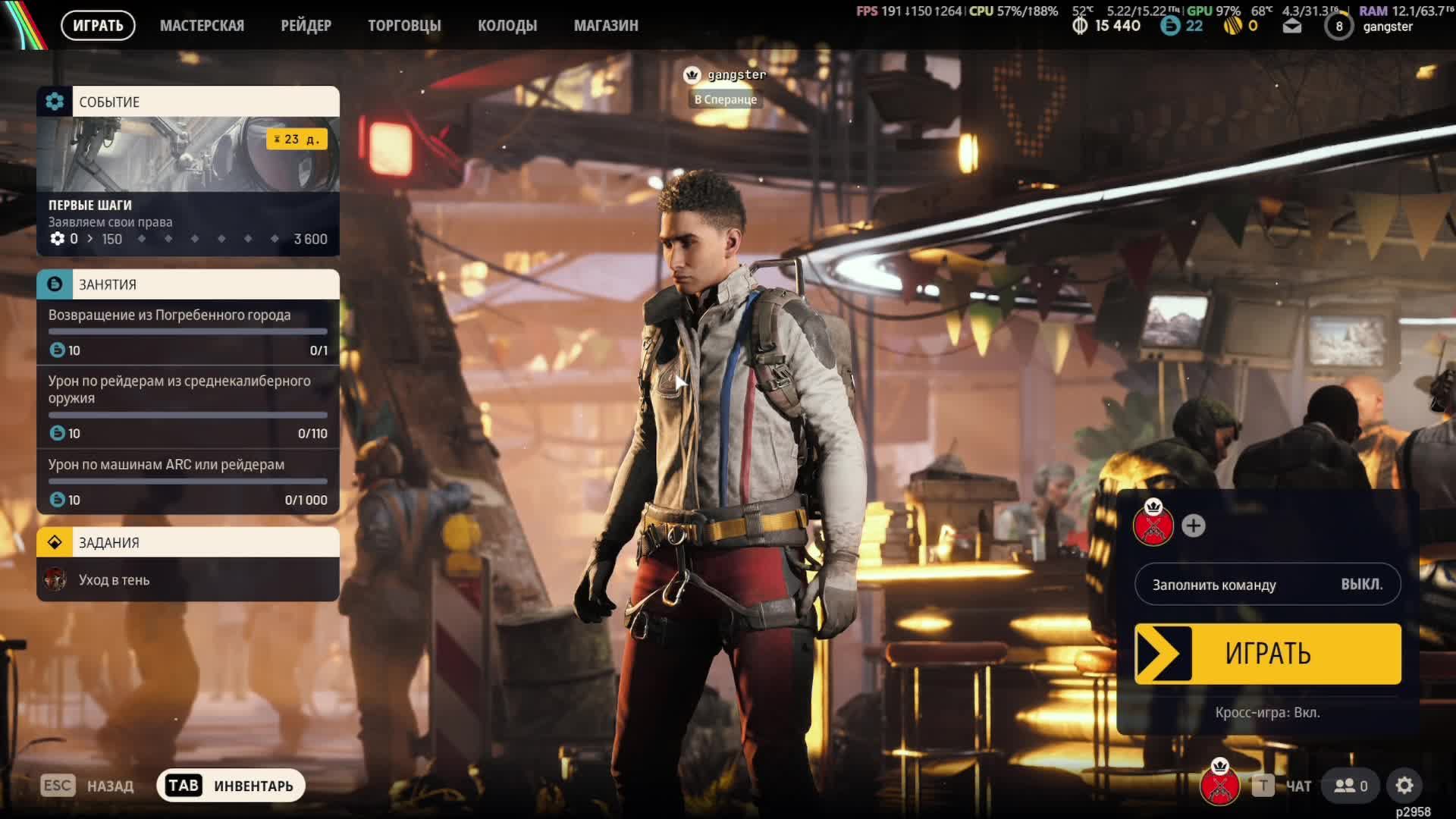The image size is (1456, 819).
Task: Click the mail inbox envelope icon
Action: tap(1292, 27)
